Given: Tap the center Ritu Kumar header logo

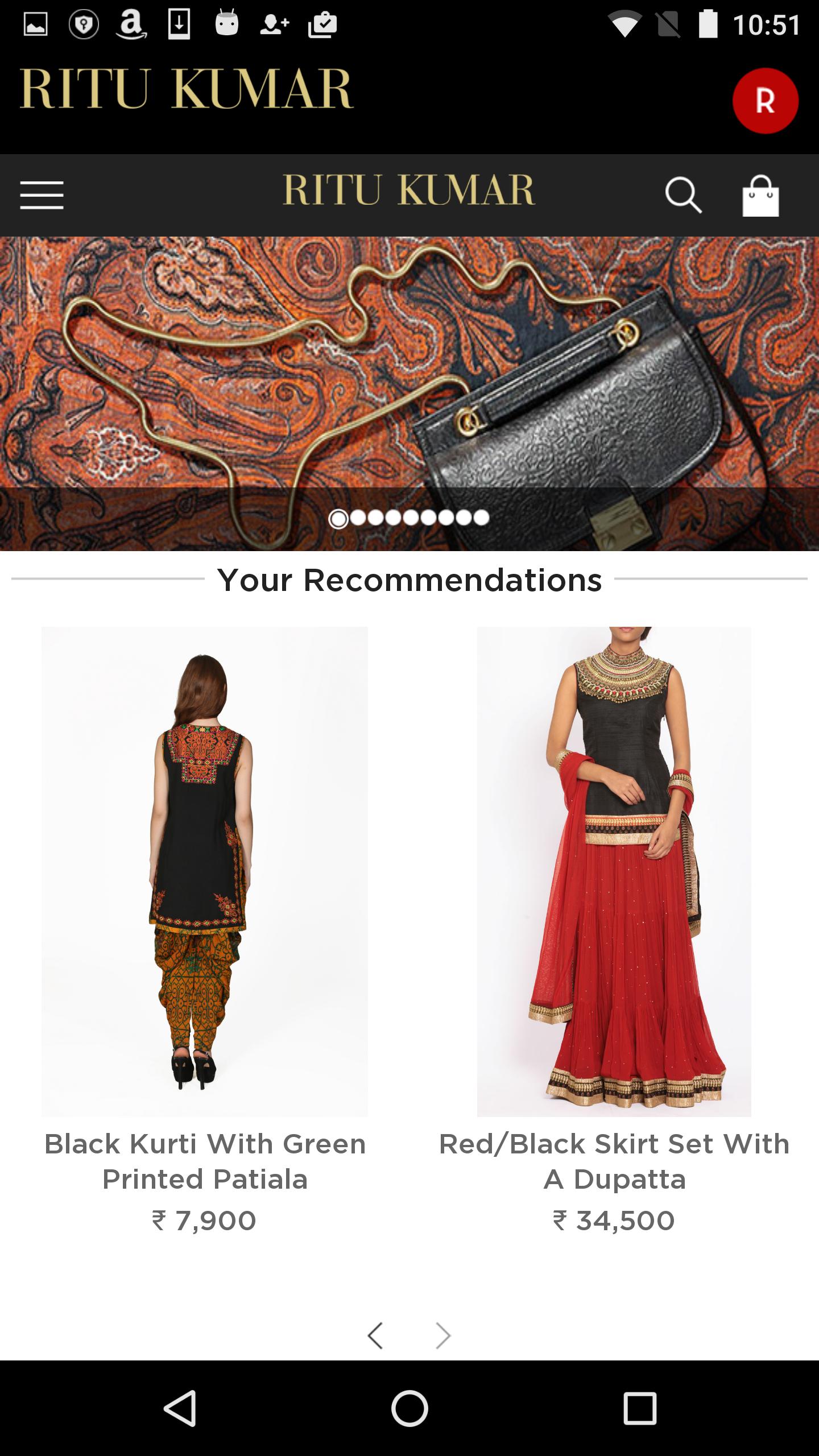Looking at the screenshot, I should 409,189.
